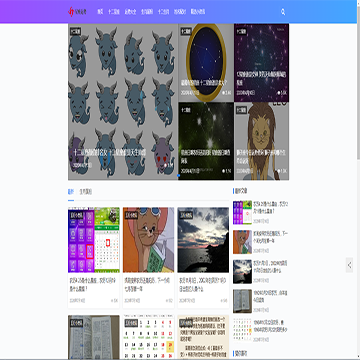Open the beige text paragraph article in second row
Image resolution: width=360 pixels, height=360 pixels.
click(x=203, y=337)
